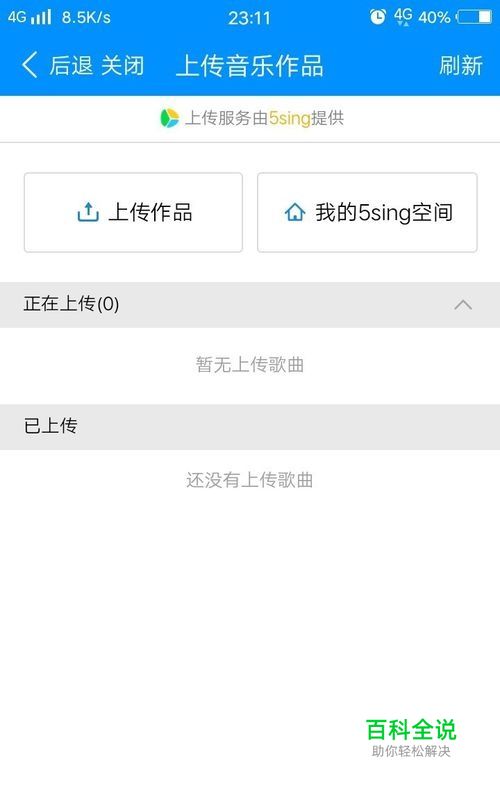Tap the right-side 4G data network icon
Screen dimensions: 500x790
(x=403, y=17)
